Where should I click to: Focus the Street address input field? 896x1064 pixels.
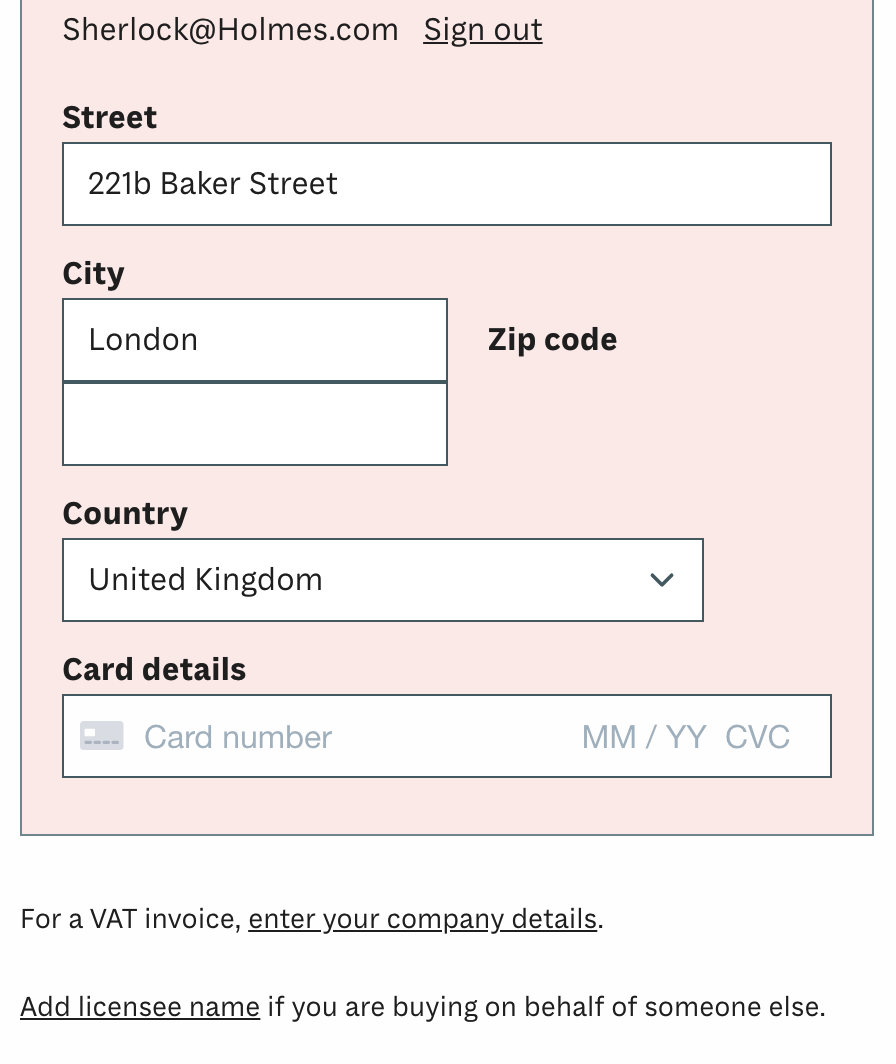point(446,184)
